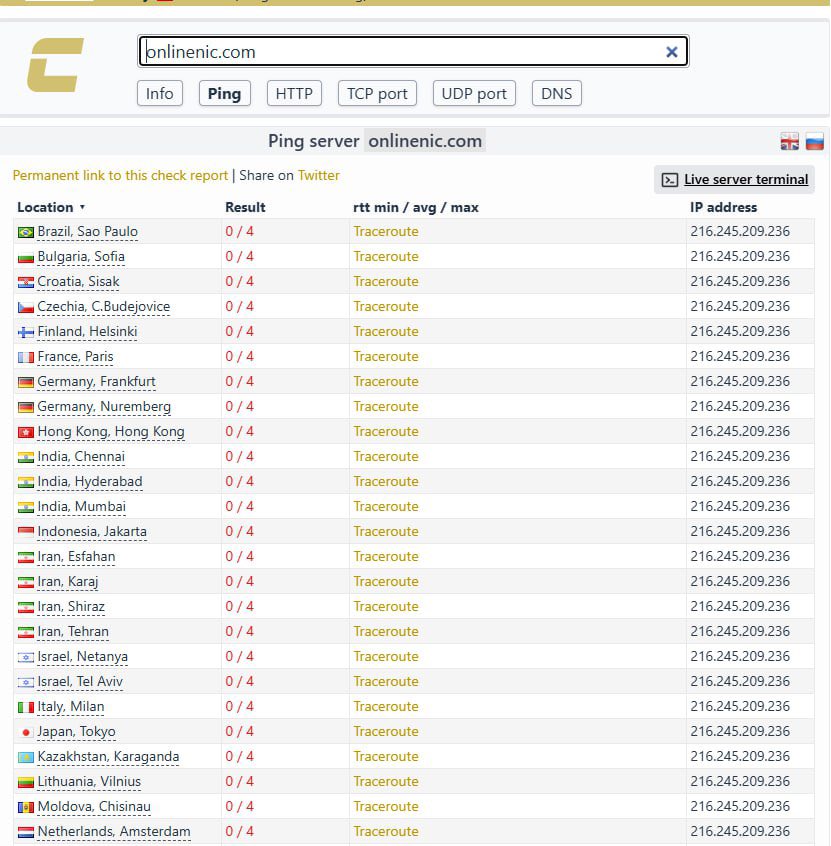This screenshot has height=846, width=831.
Task: Open Traceroute for Brazil, Sao Paulo
Action: (x=386, y=231)
